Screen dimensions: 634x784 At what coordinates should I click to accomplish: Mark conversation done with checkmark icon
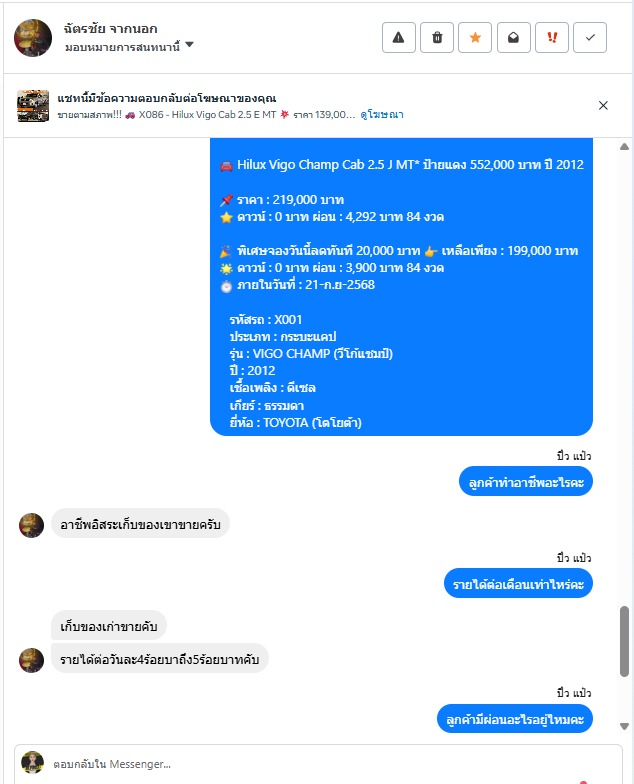tap(590, 38)
